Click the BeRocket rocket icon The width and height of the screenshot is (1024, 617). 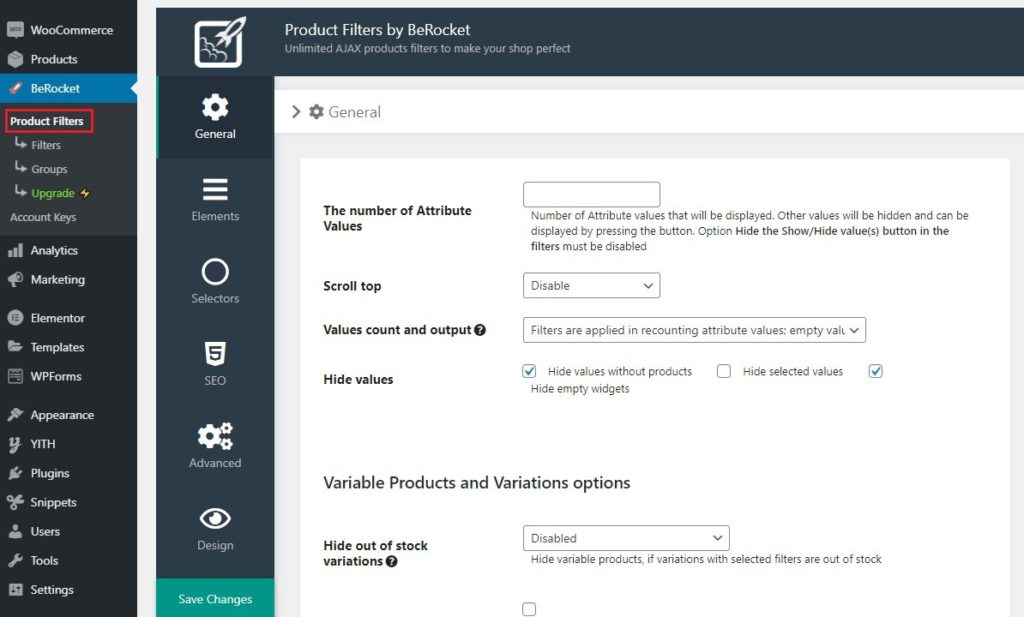pos(15,88)
